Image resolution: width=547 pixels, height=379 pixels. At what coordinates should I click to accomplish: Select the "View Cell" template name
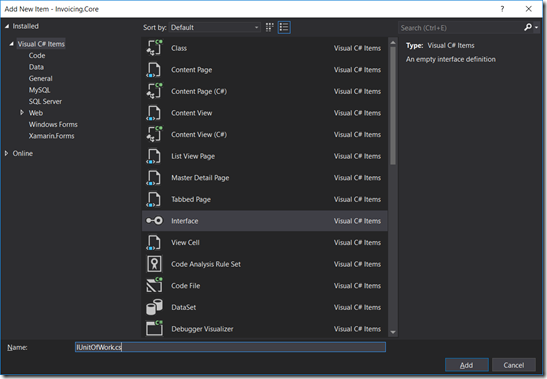185,243
